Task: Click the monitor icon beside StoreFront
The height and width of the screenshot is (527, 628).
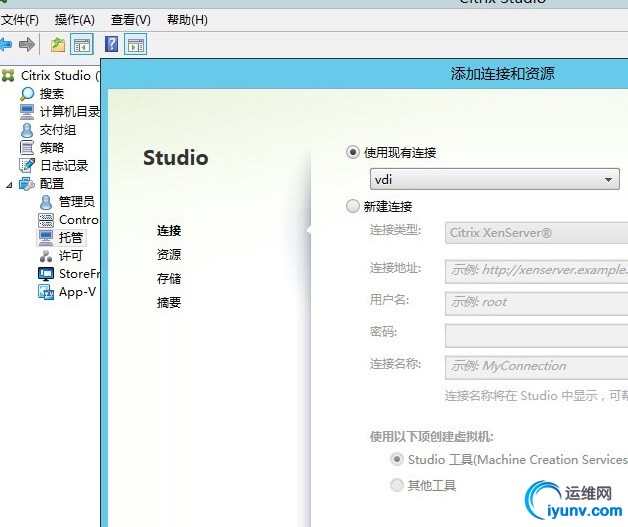Action: point(46,274)
